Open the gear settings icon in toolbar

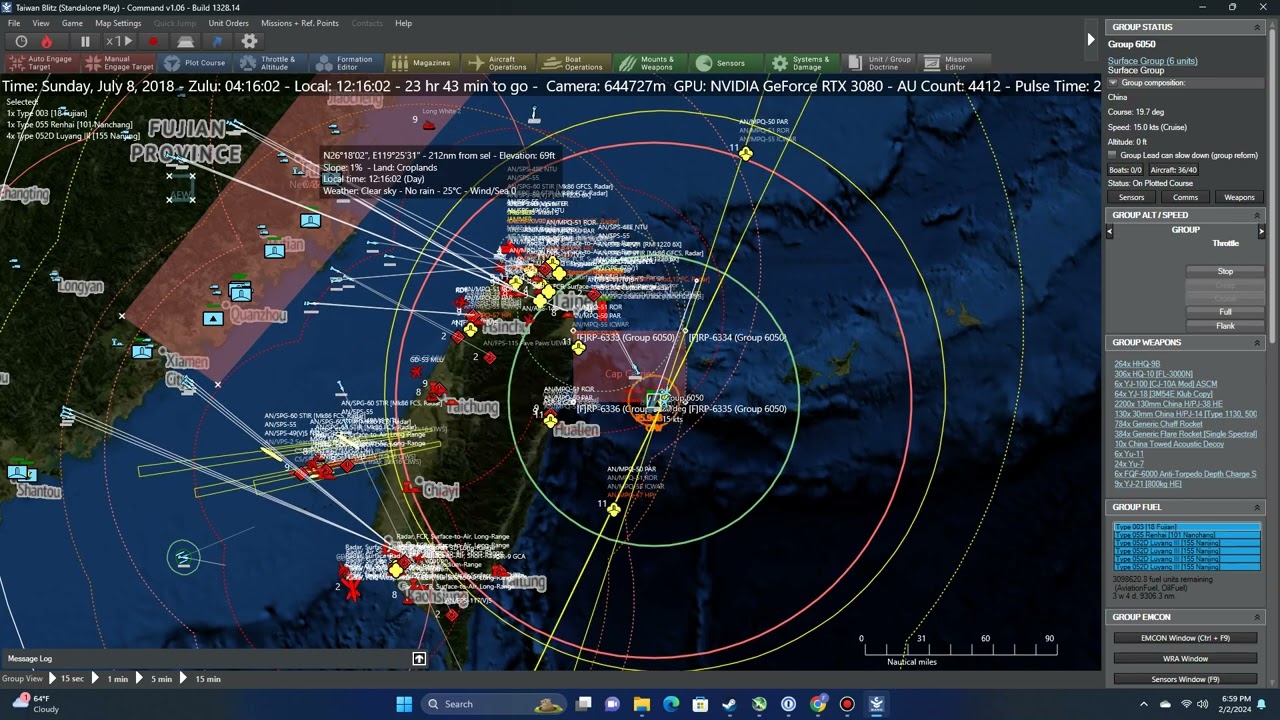point(250,42)
